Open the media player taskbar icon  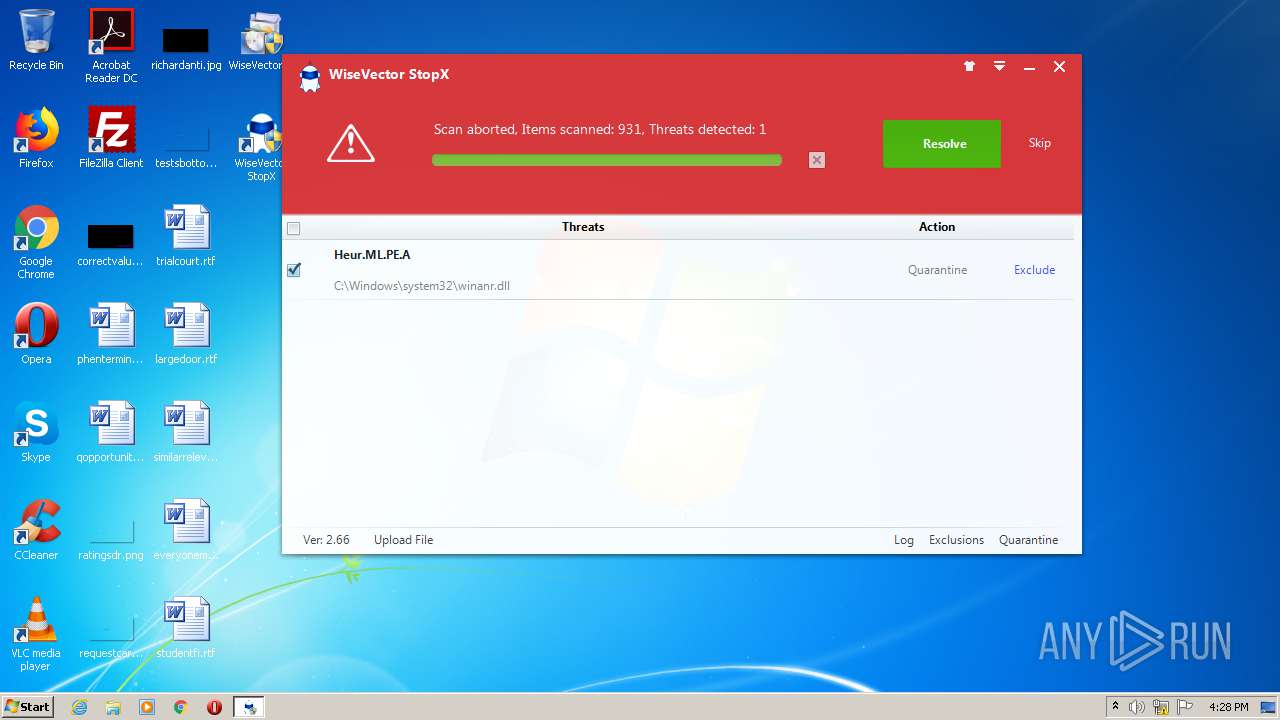click(147, 707)
